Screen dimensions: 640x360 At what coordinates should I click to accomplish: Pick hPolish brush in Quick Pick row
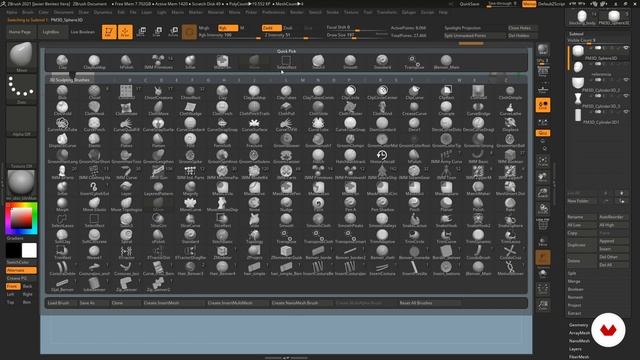pos(126,62)
